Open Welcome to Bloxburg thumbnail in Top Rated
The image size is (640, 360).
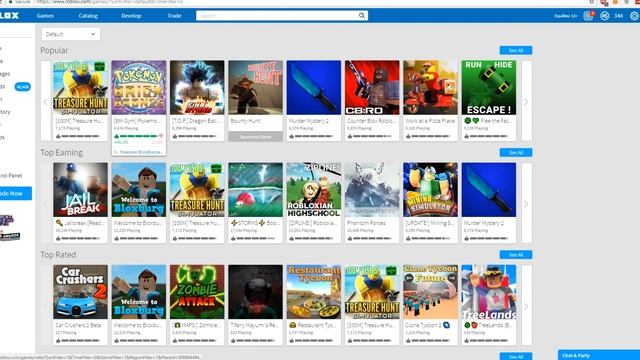[x=139, y=292]
